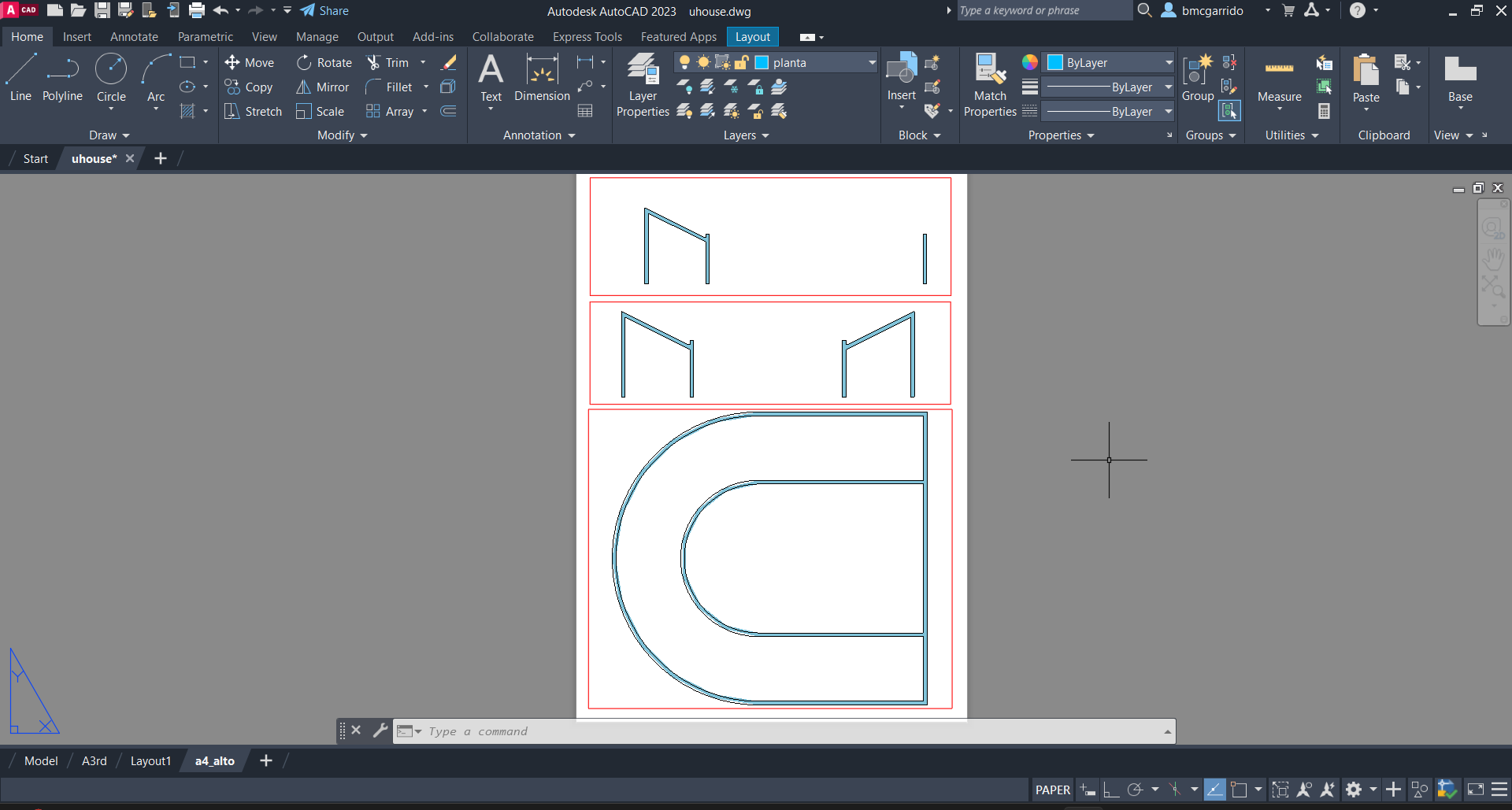Click the Start file tab
Image resolution: width=1512 pixels, height=810 pixels.
(35, 159)
